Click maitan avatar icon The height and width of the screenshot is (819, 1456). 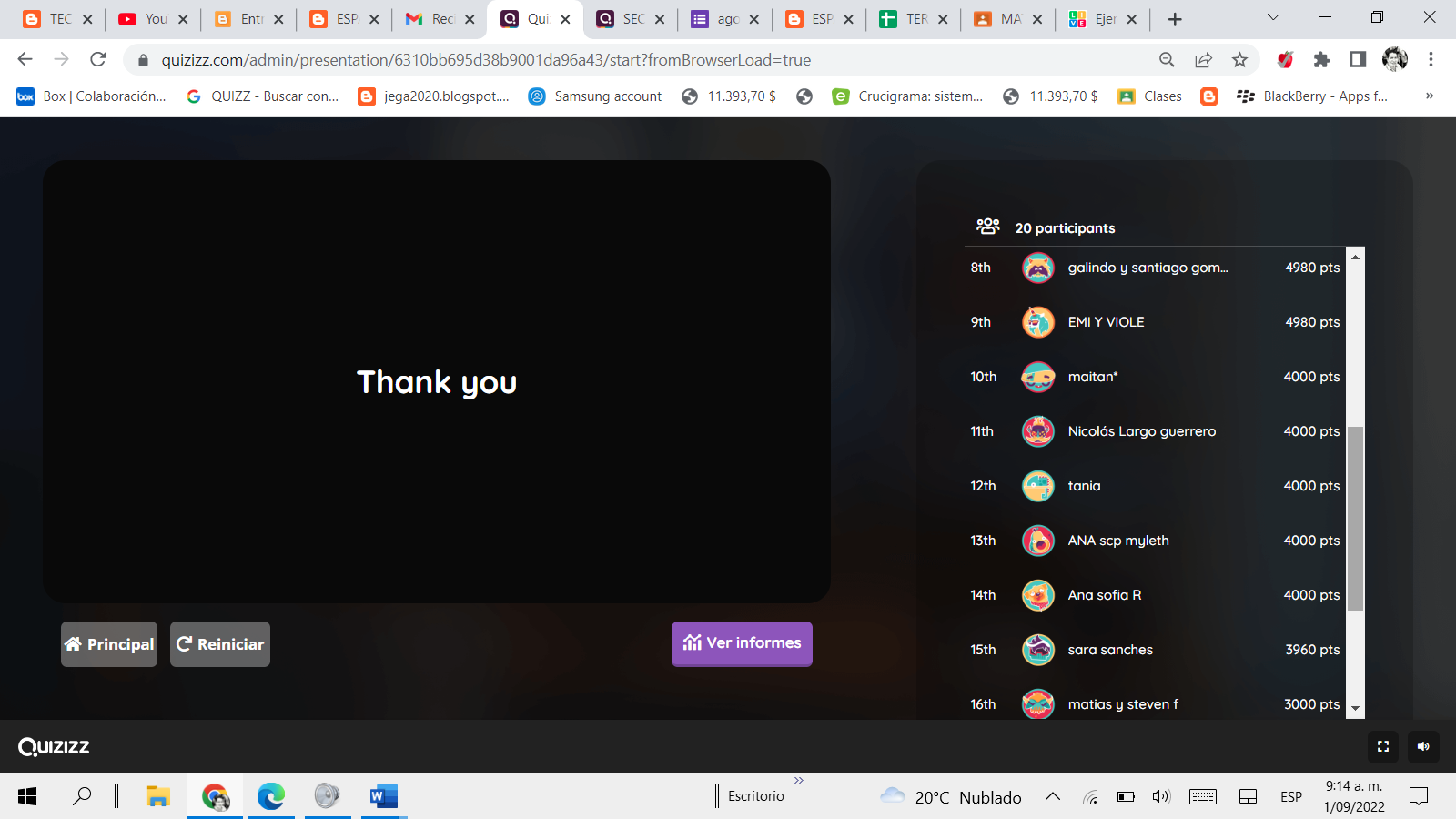pos(1038,377)
